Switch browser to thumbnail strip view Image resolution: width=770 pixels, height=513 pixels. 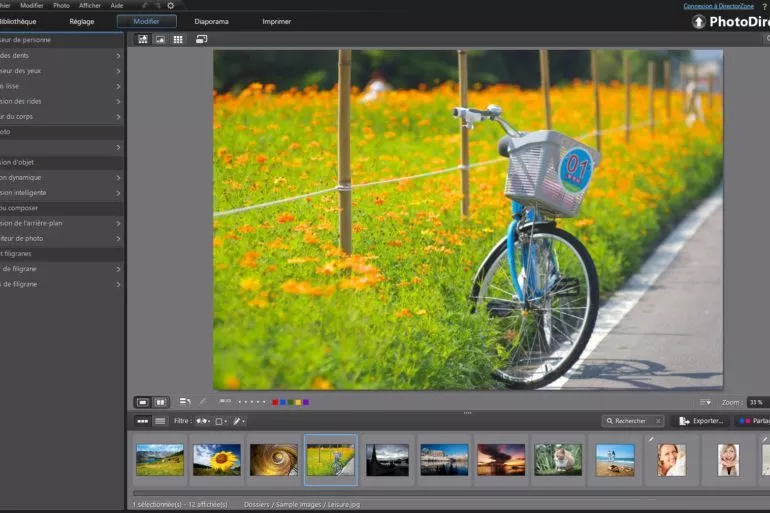click(142, 421)
